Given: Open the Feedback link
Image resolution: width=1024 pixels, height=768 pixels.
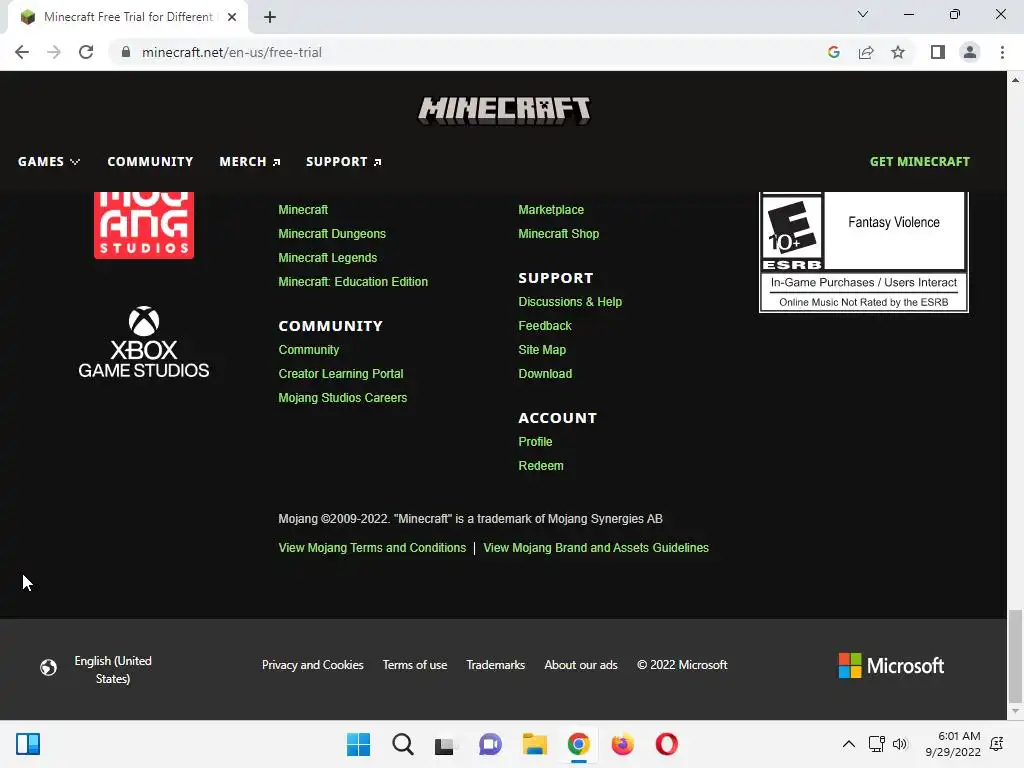Looking at the screenshot, I should tap(545, 326).
